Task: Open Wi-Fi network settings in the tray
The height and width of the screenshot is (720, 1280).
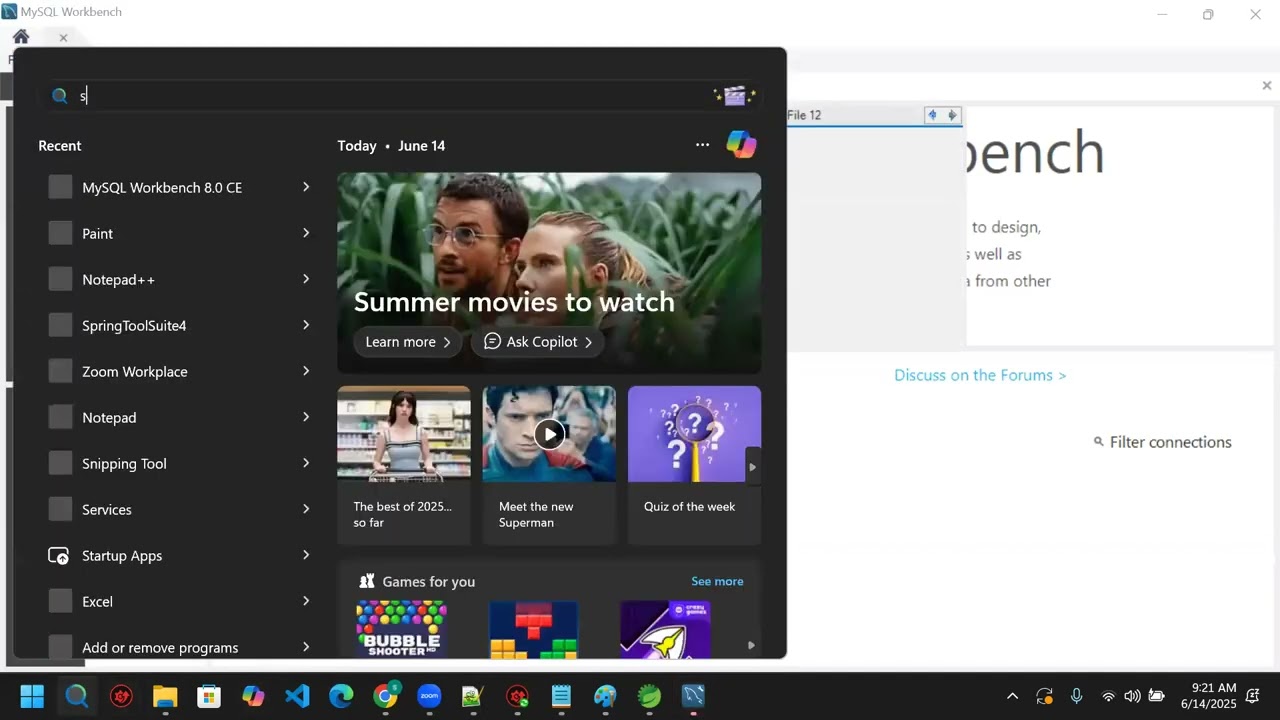Action: pos(1108,696)
